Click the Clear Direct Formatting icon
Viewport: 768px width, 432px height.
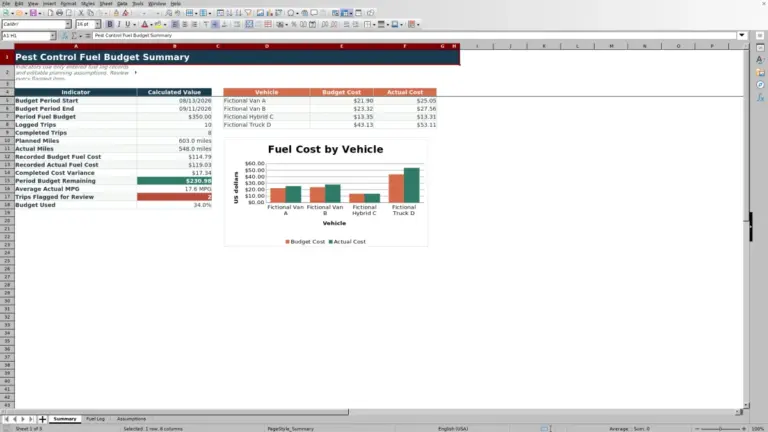click(125, 13)
